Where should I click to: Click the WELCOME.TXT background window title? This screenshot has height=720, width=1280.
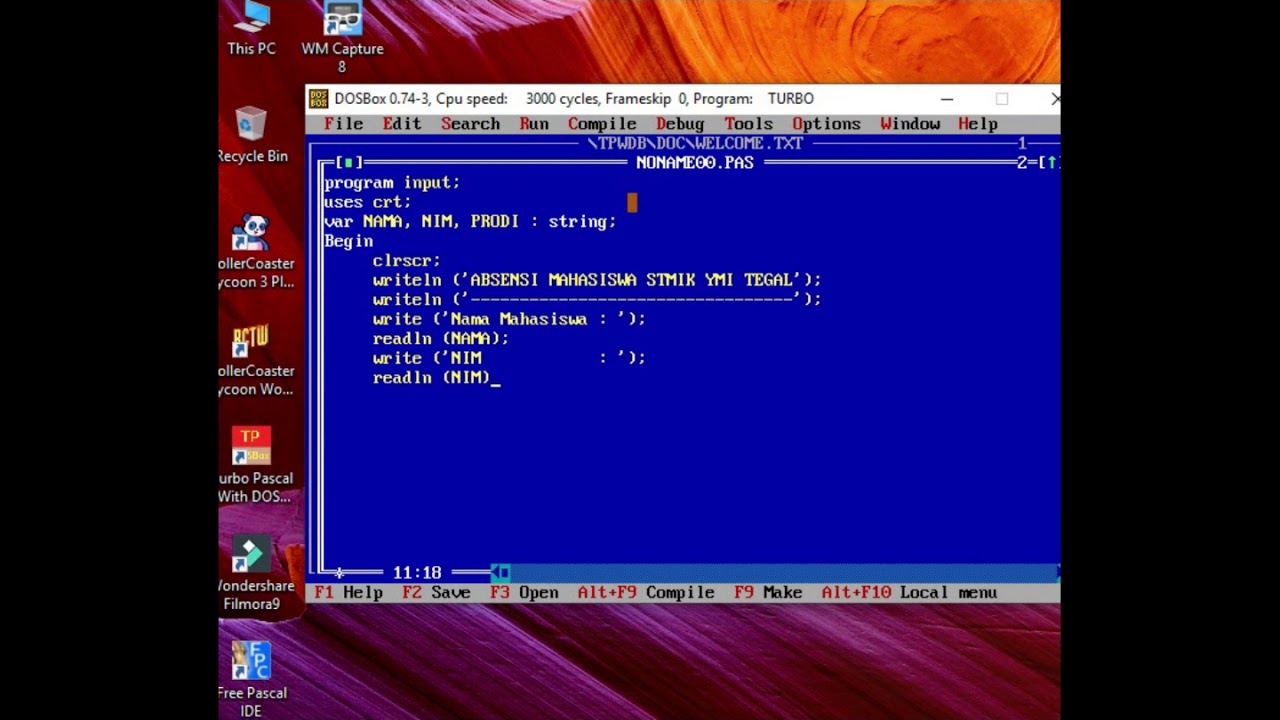(695, 143)
